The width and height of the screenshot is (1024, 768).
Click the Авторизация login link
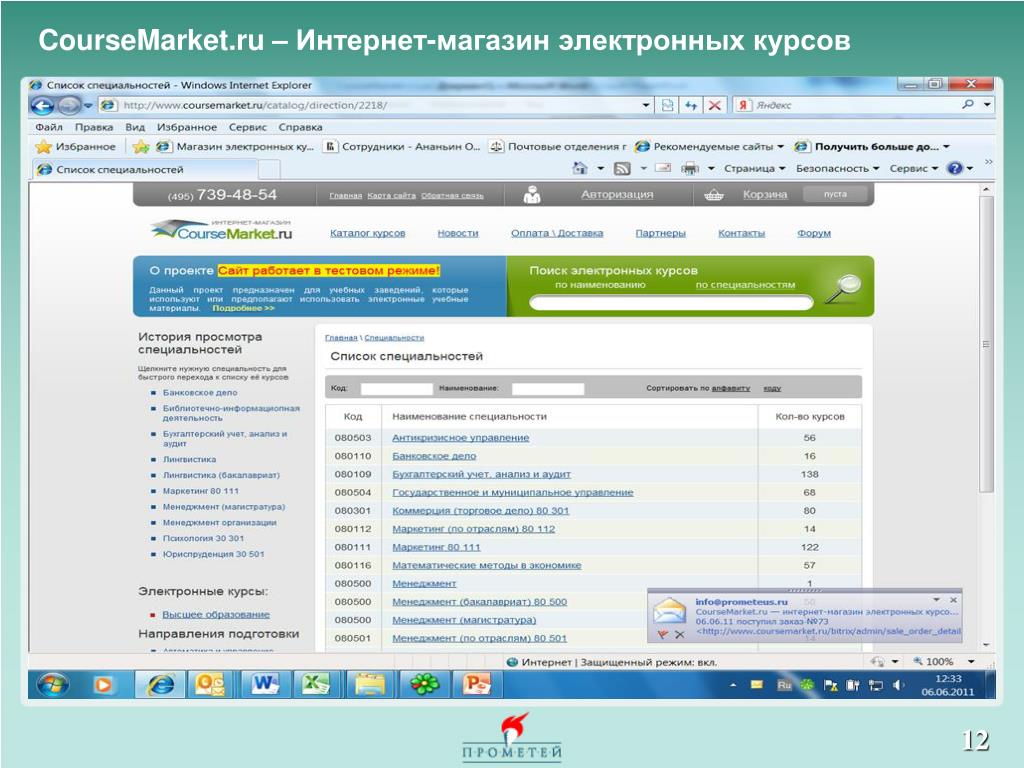(617, 195)
